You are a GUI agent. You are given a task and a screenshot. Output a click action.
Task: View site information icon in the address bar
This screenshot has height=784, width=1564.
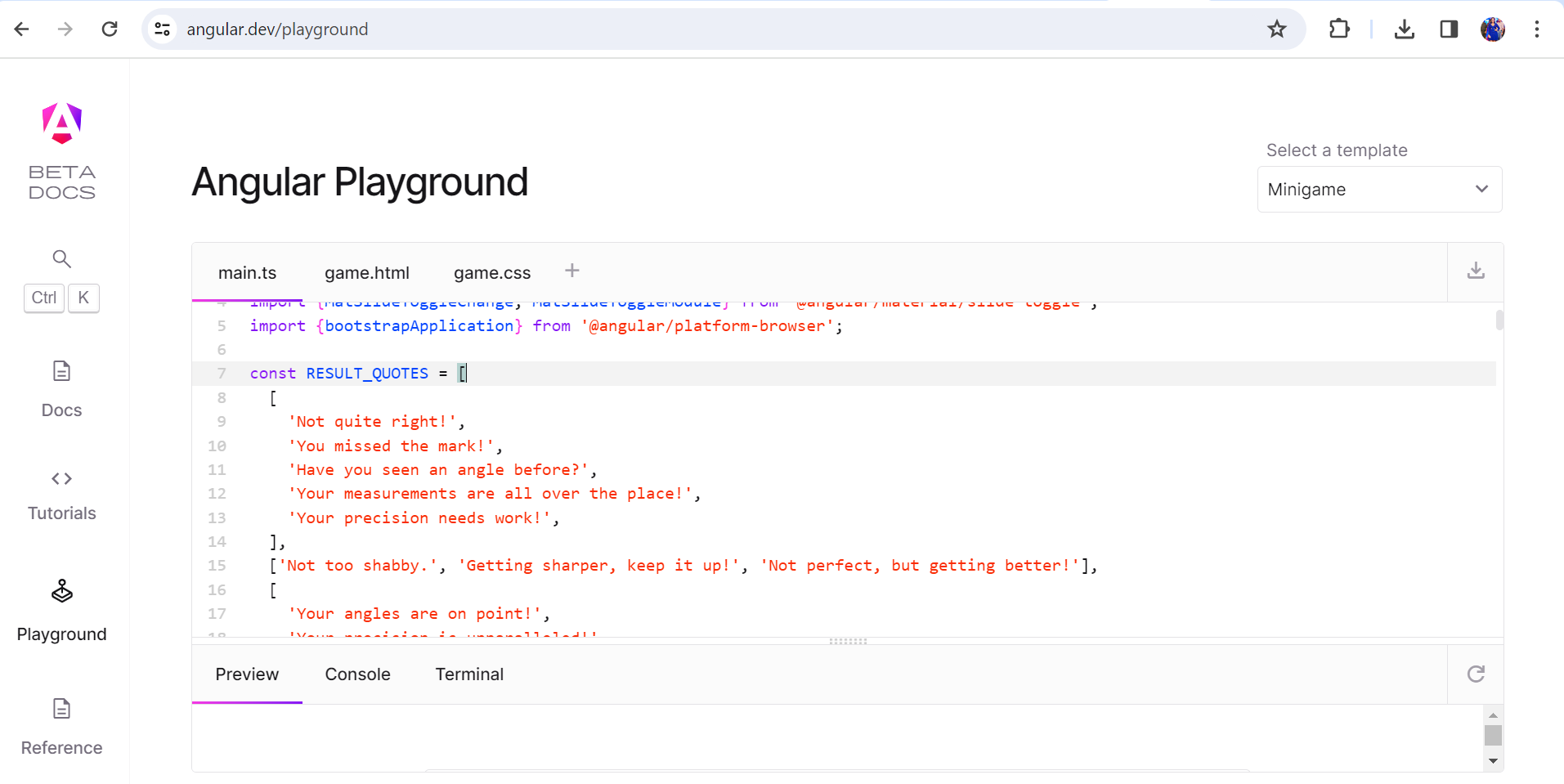click(x=163, y=29)
